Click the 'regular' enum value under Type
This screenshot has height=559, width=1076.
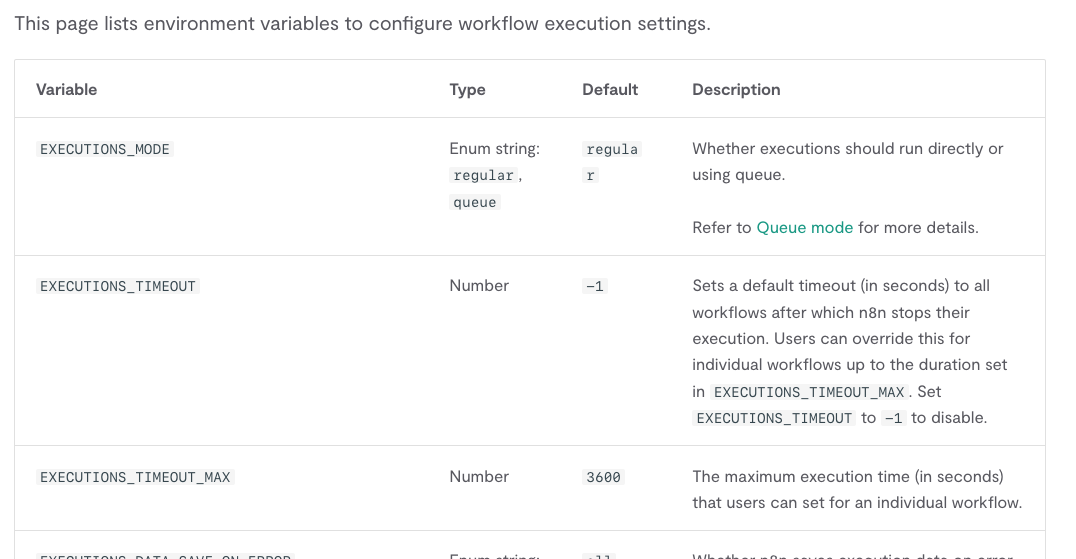tap(483, 176)
